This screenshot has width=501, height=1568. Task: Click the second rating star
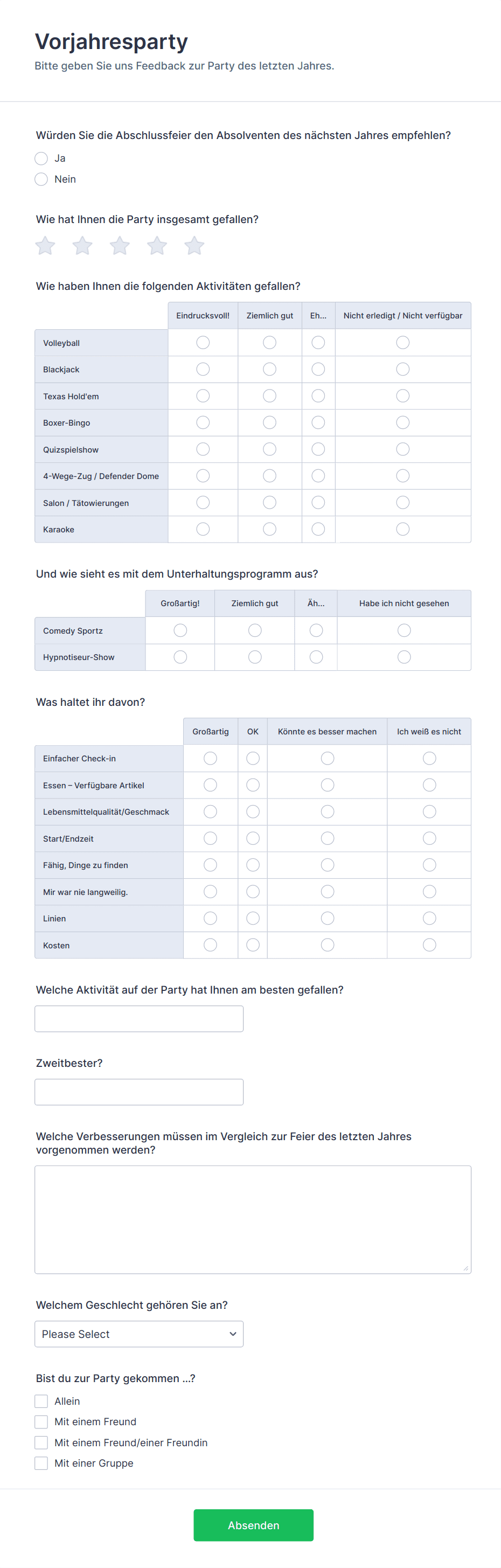82,245
